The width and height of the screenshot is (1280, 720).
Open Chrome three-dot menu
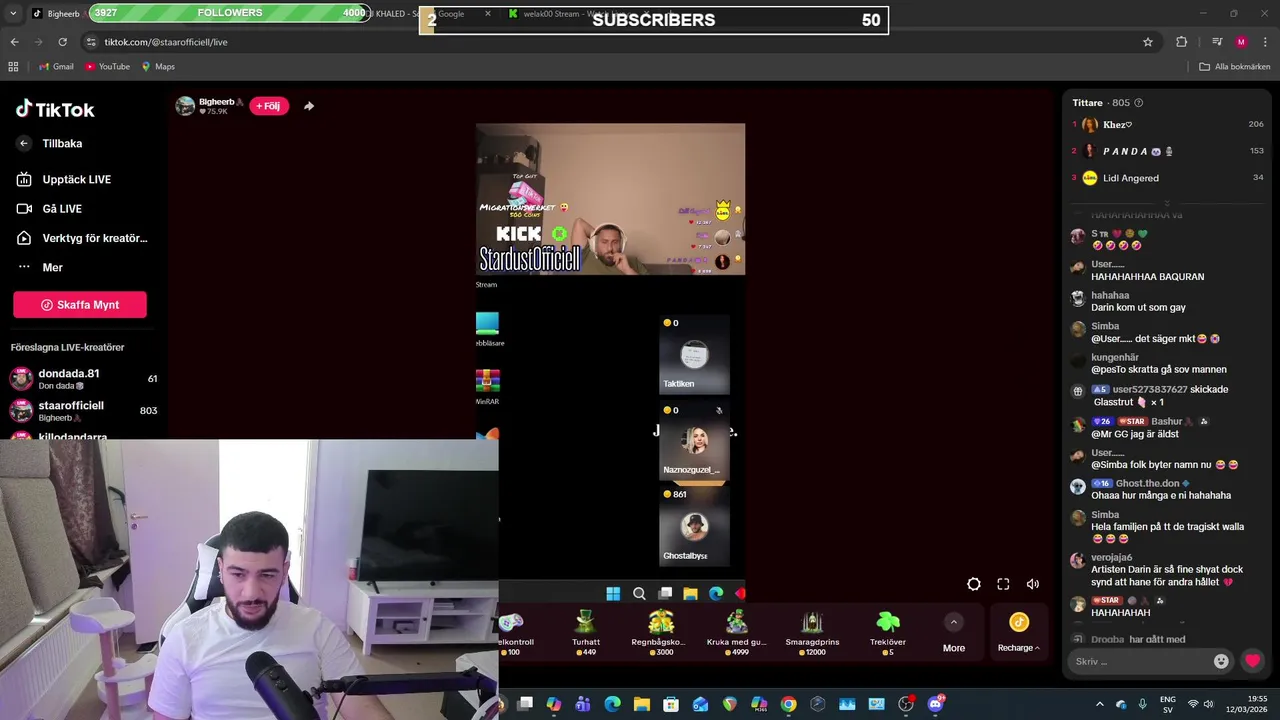click(1265, 42)
